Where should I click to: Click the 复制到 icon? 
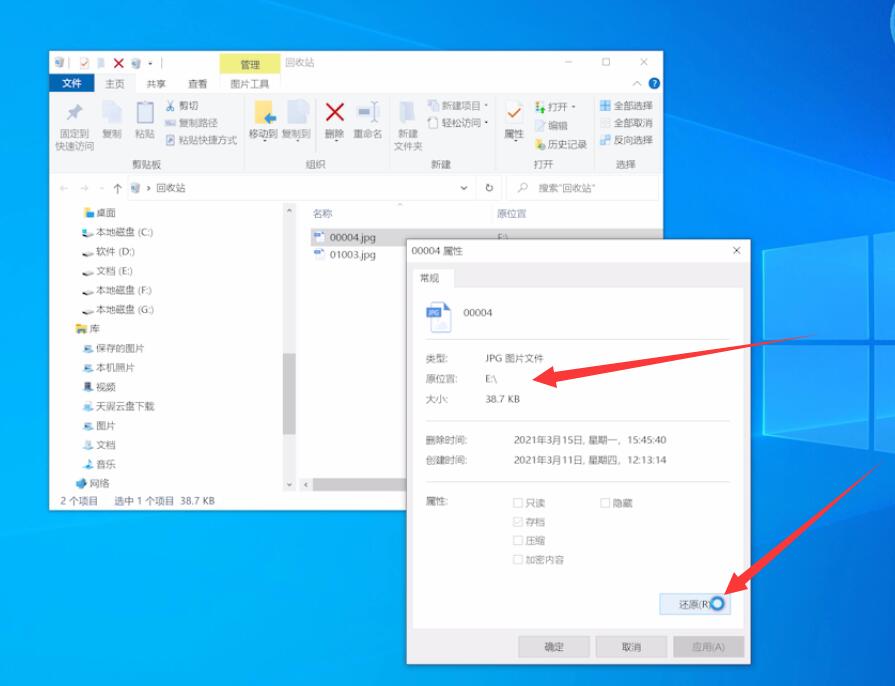pos(297,112)
